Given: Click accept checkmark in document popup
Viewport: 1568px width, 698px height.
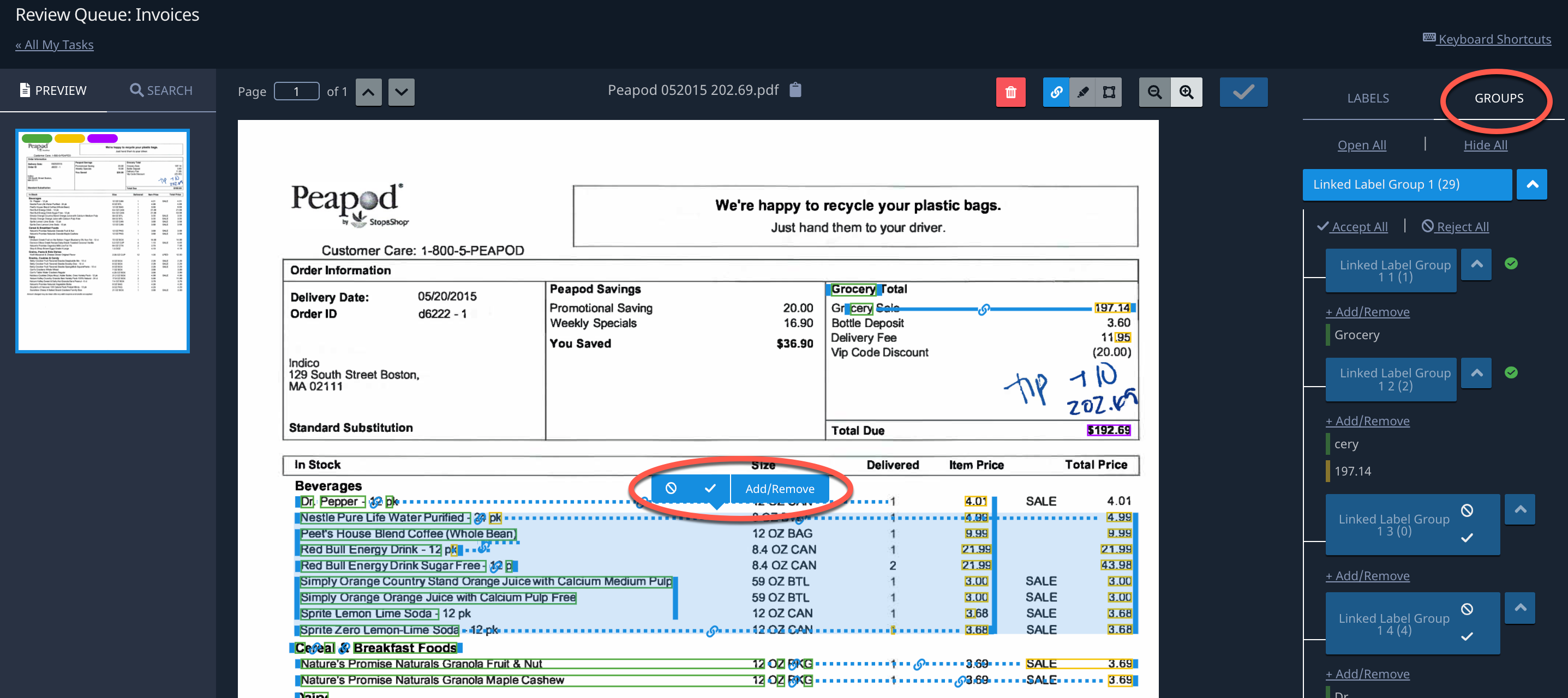Looking at the screenshot, I should click(x=710, y=488).
